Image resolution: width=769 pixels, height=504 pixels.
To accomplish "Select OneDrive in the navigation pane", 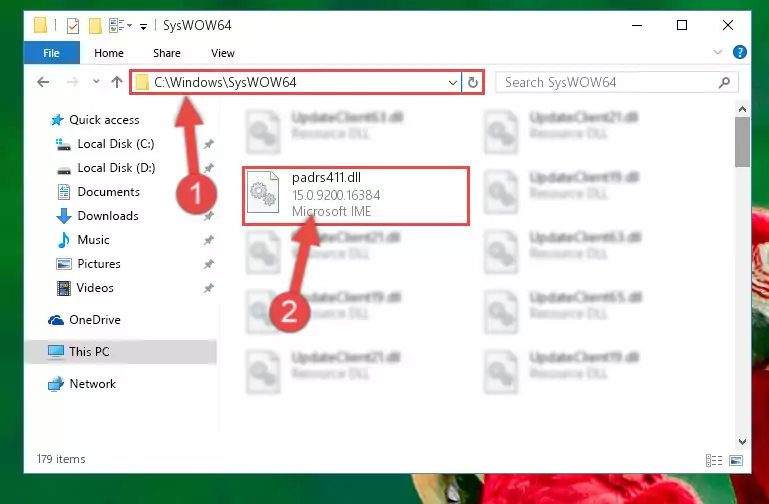I will pos(95,320).
